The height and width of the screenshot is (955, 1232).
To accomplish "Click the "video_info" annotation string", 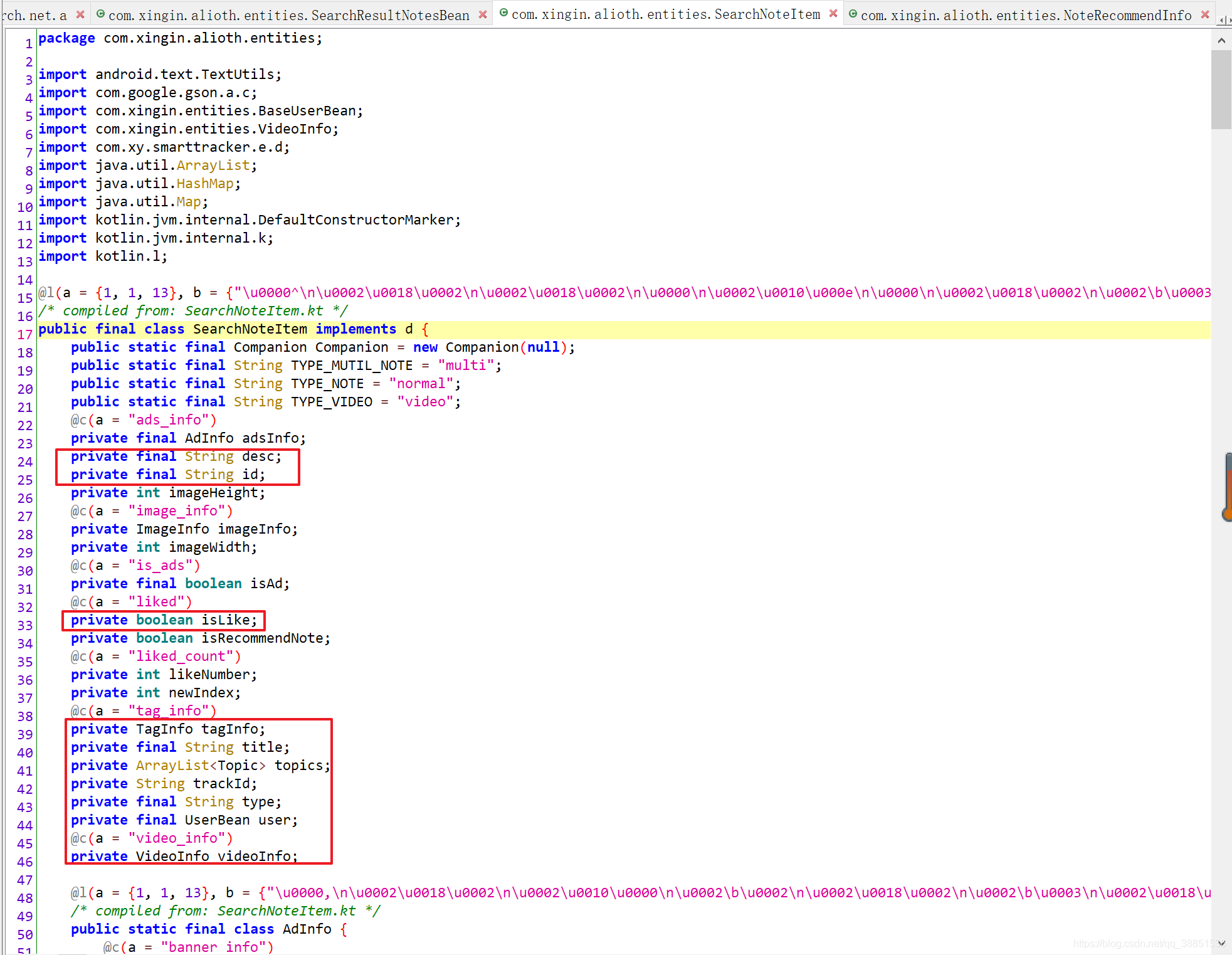I will coord(177,838).
